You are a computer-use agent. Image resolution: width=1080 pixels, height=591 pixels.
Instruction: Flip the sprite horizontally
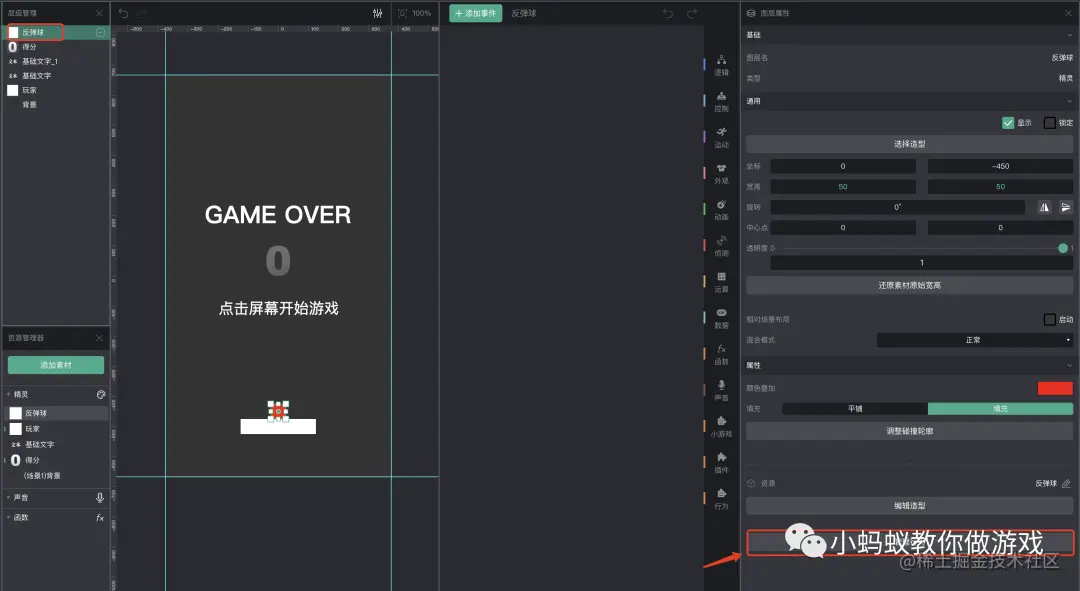1045,207
